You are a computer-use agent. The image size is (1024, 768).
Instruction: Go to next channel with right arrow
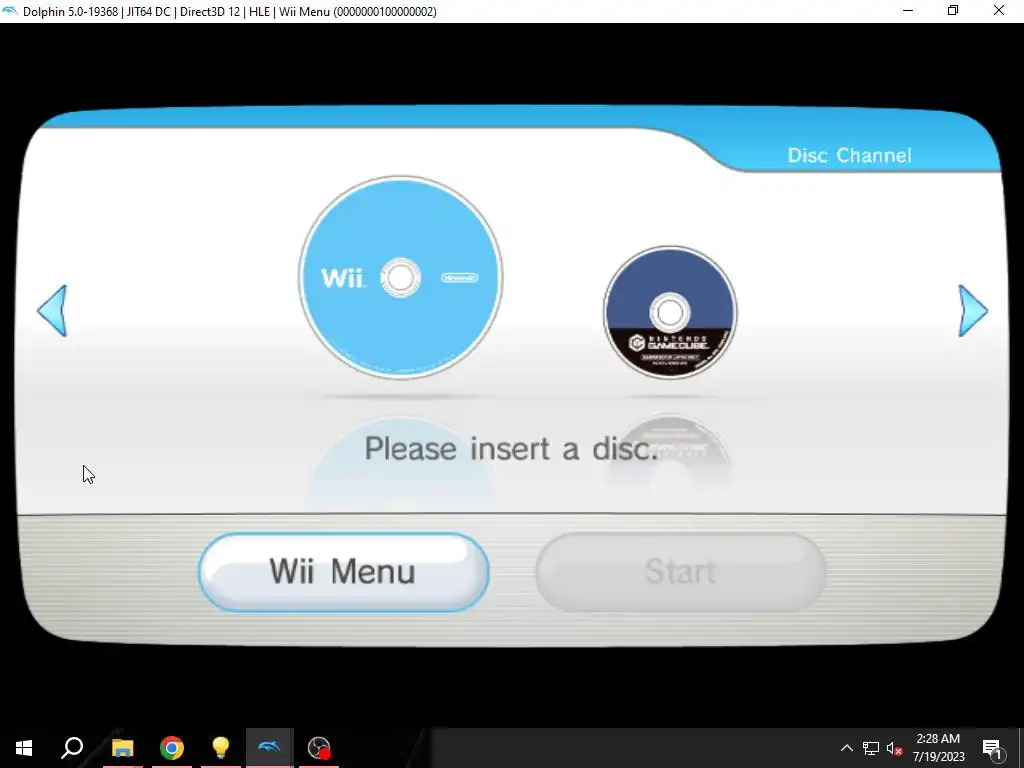click(x=972, y=311)
